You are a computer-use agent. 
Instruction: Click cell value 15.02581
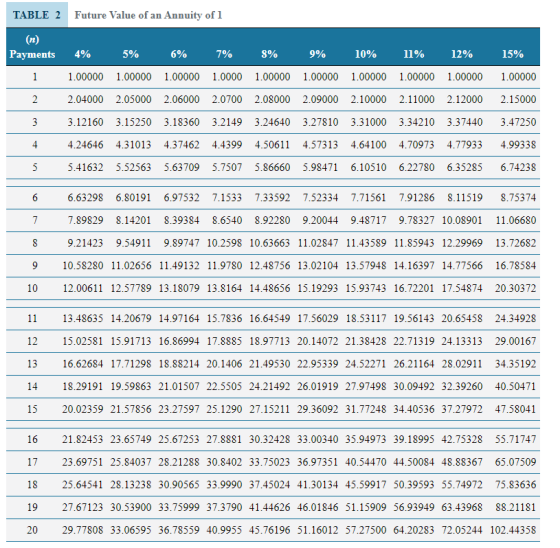click(x=83, y=341)
